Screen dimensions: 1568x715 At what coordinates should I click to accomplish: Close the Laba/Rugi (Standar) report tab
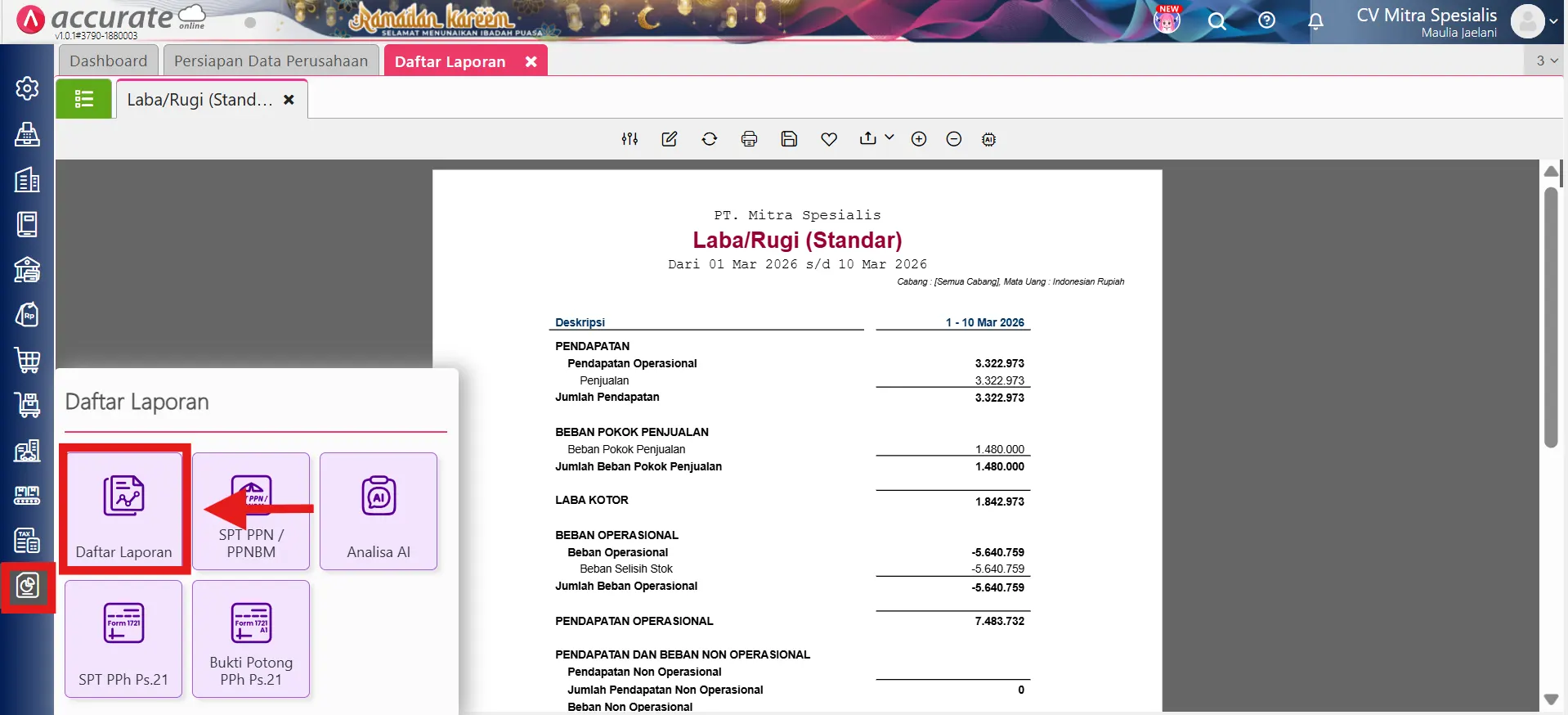click(x=289, y=100)
